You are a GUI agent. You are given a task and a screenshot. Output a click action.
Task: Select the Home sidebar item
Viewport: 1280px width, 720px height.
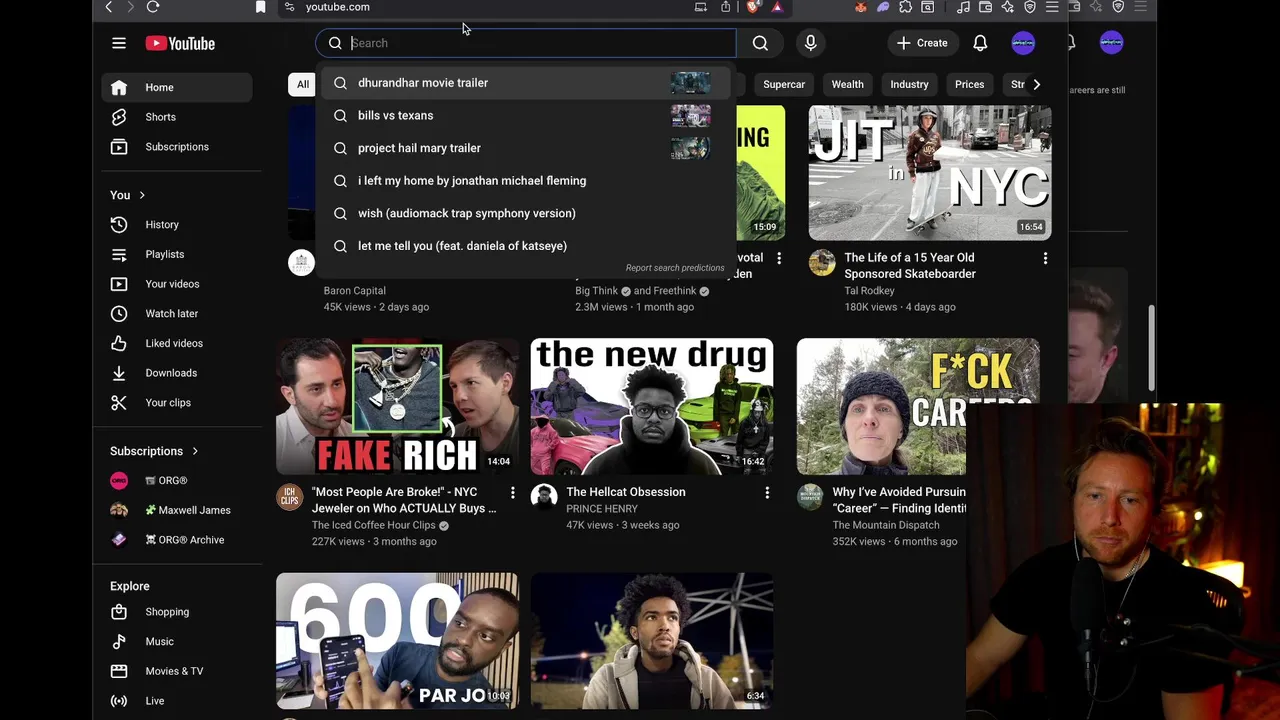177,88
